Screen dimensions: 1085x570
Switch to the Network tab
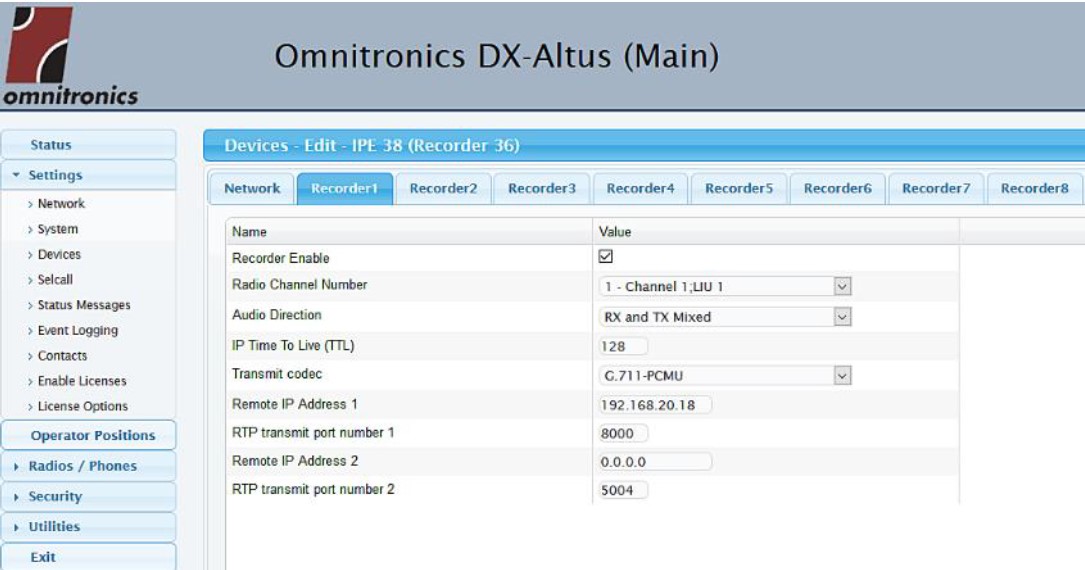click(252, 188)
